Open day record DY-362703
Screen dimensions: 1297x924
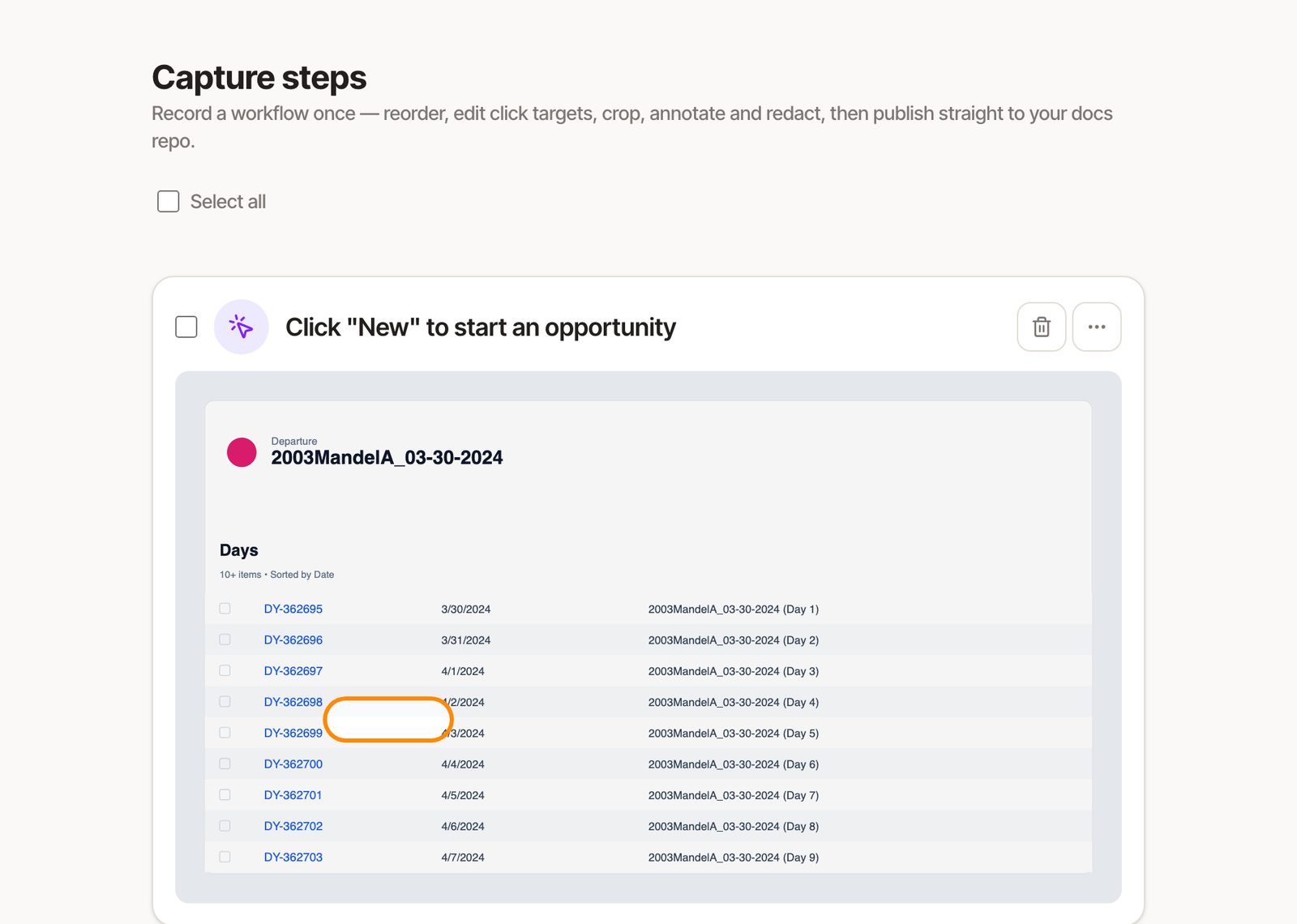click(293, 858)
